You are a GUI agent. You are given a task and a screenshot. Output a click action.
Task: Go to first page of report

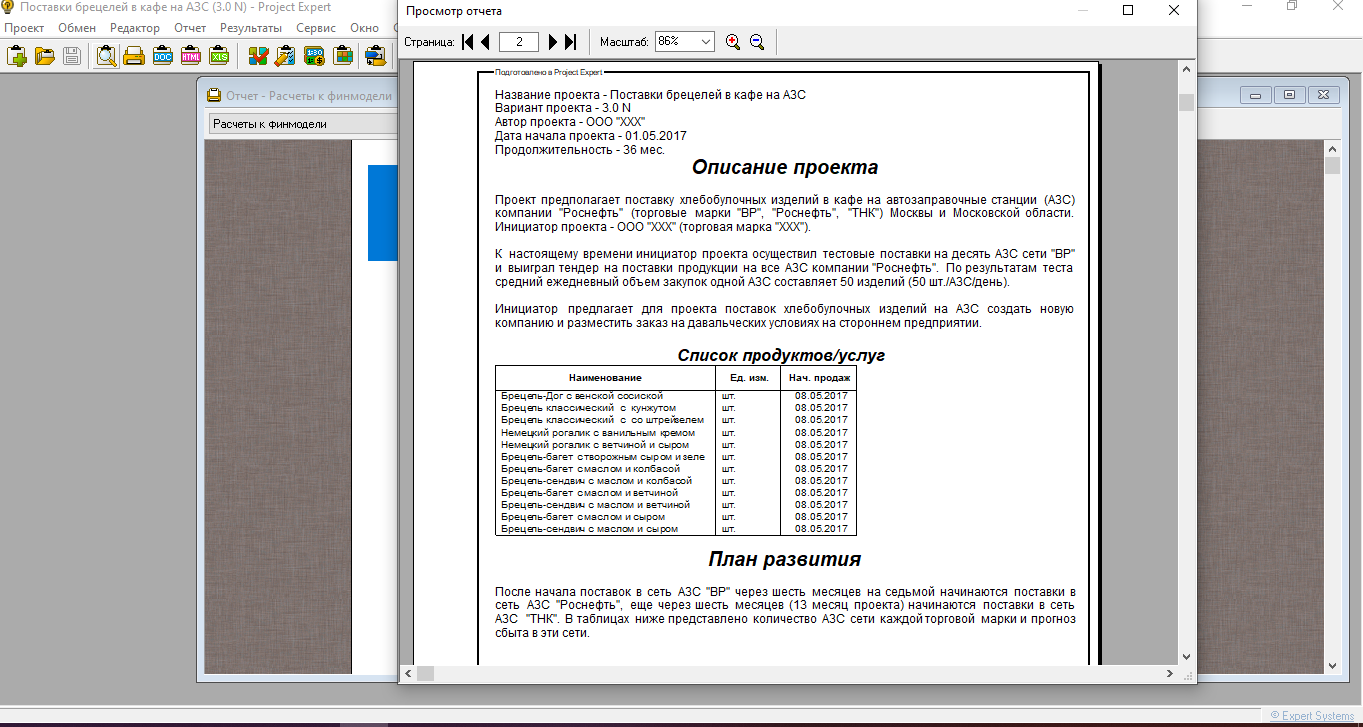click(x=467, y=42)
